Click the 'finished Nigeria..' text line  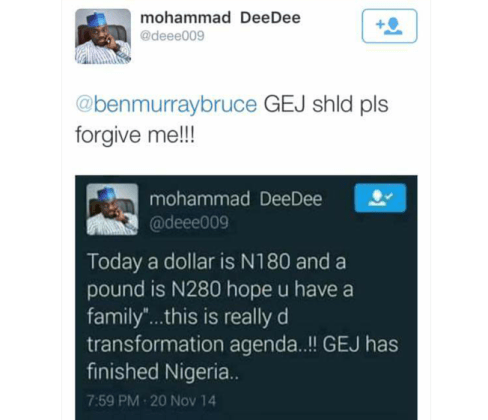[163, 371]
